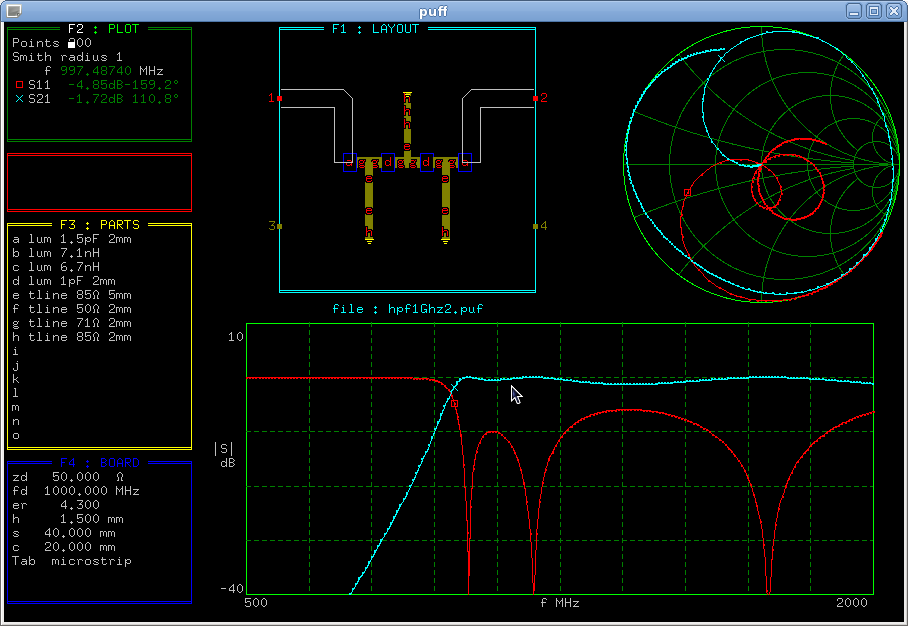This screenshot has width=908, height=626.
Task: Click the ground symbol atop the center stub
Action: tap(407, 94)
